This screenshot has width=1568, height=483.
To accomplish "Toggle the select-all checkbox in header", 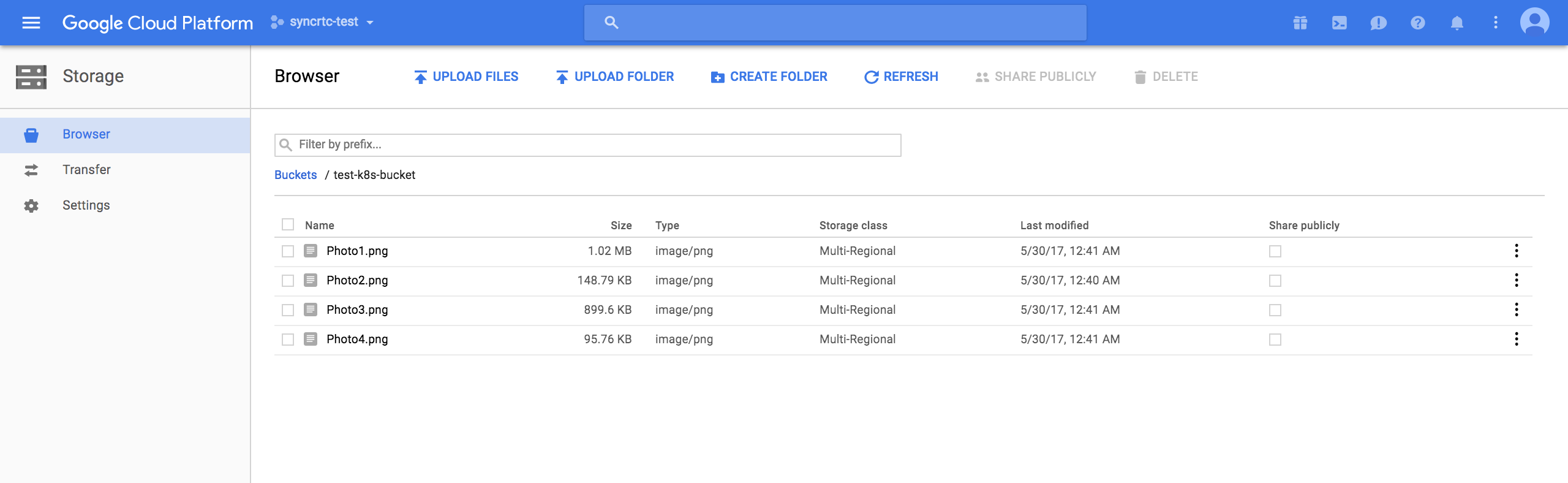I will pyautogui.click(x=288, y=224).
